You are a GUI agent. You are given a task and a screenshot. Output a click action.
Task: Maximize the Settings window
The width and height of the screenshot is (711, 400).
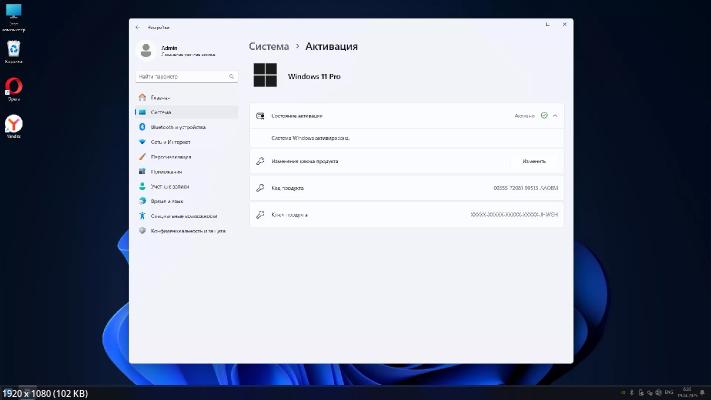point(547,24)
